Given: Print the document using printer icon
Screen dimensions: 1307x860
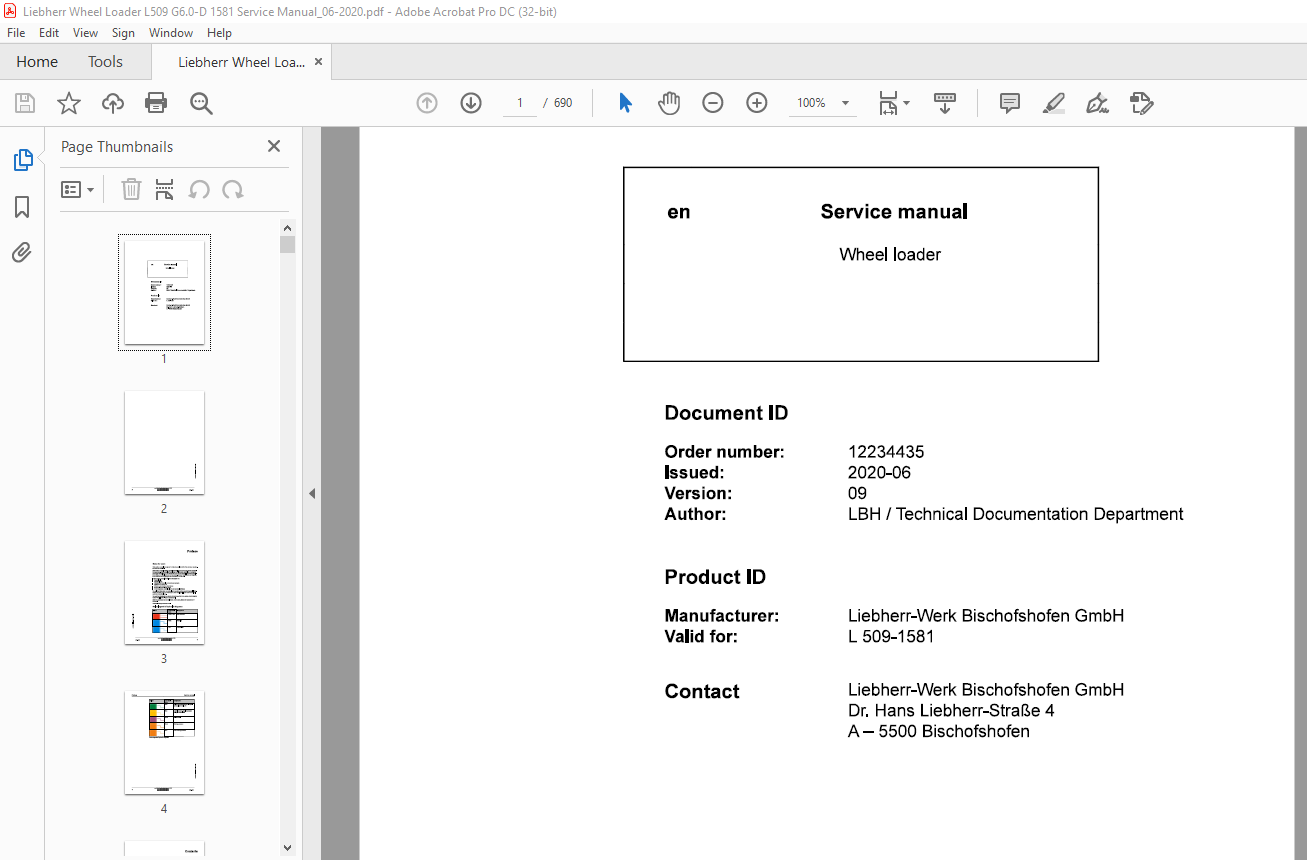Looking at the screenshot, I should [156, 103].
